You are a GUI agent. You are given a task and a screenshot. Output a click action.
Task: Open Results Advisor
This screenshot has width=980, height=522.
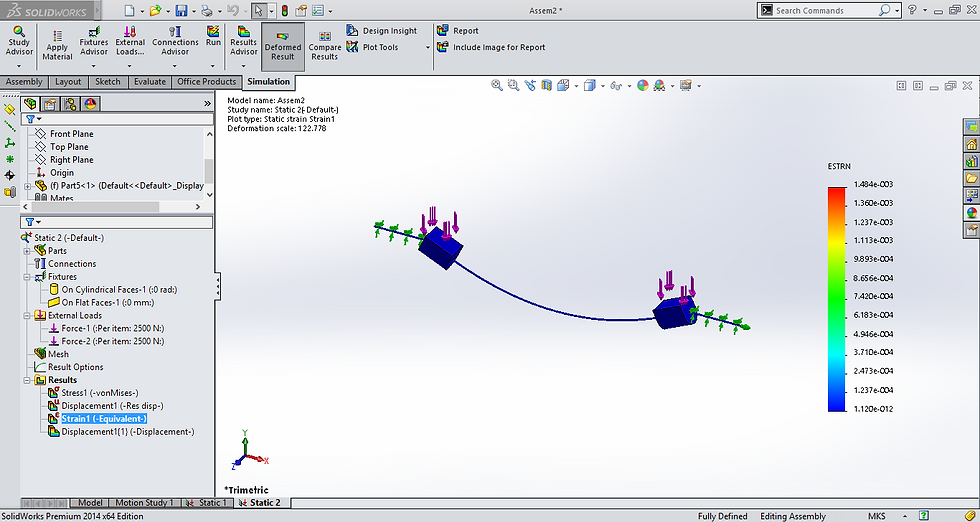[244, 41]
